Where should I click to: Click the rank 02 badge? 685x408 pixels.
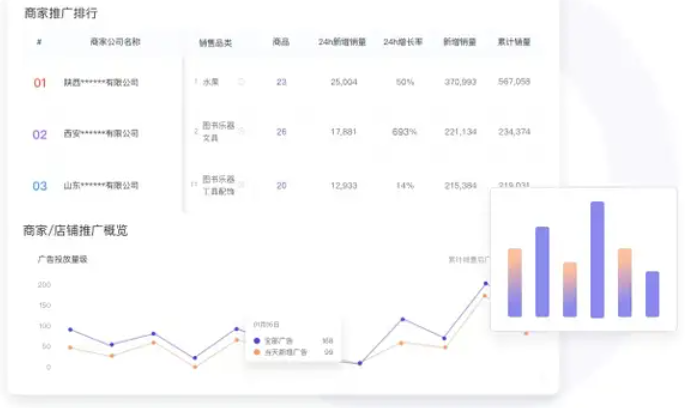pyautogui.click(x=40, y=134)
